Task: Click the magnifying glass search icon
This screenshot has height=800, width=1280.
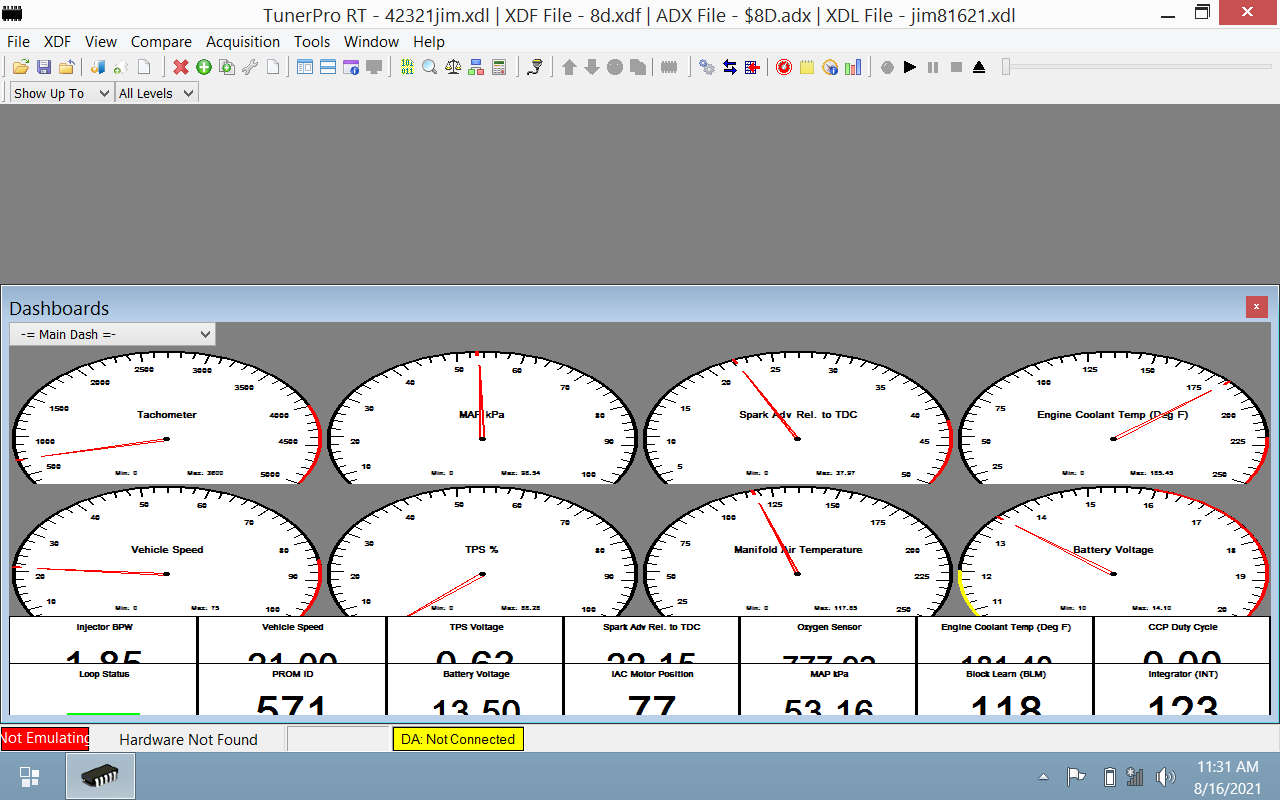Action: click(x=430, y=67)
